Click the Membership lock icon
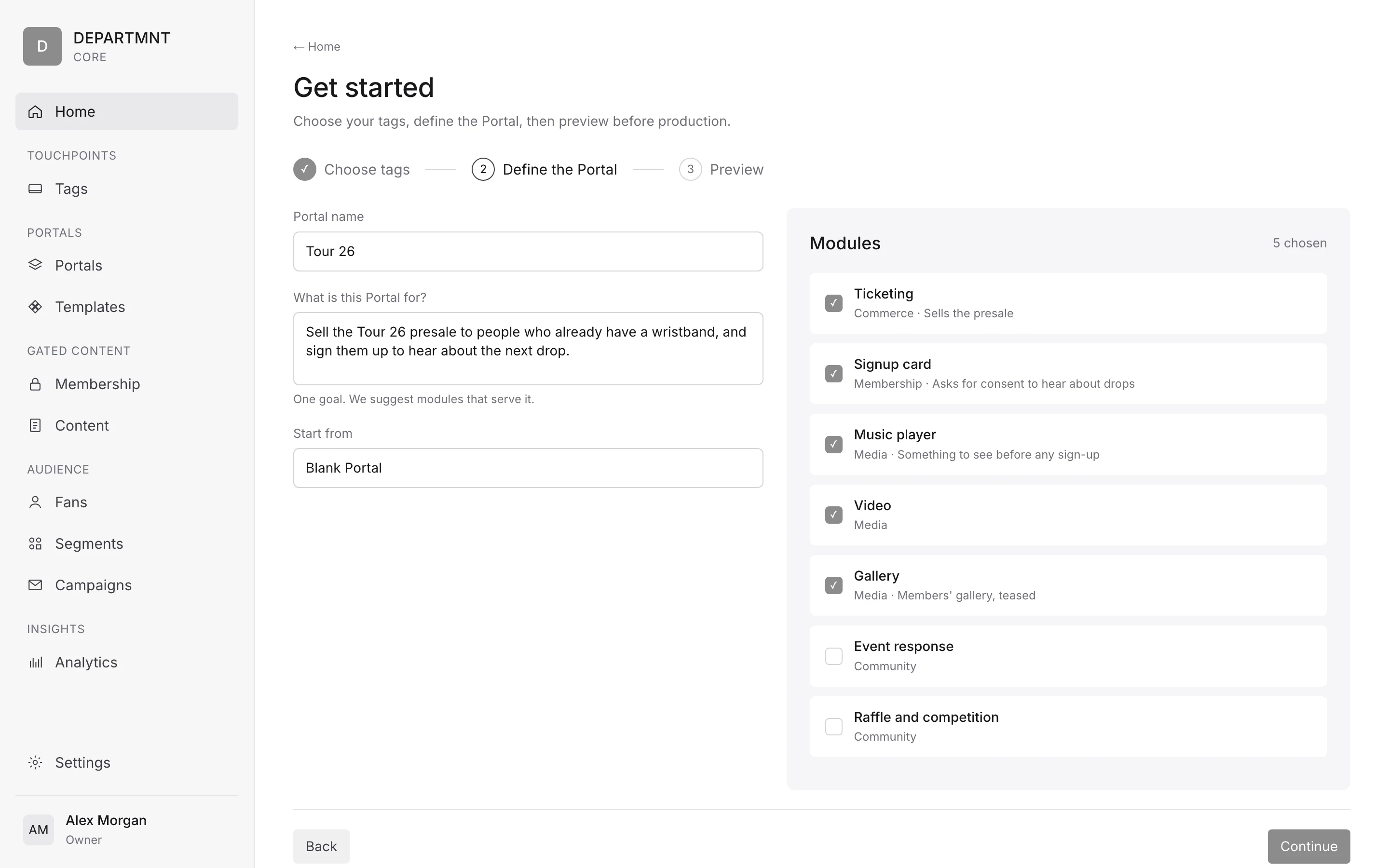Image resolution: width=1389 pixels, height=868 pixels. (x=35, y=384)
